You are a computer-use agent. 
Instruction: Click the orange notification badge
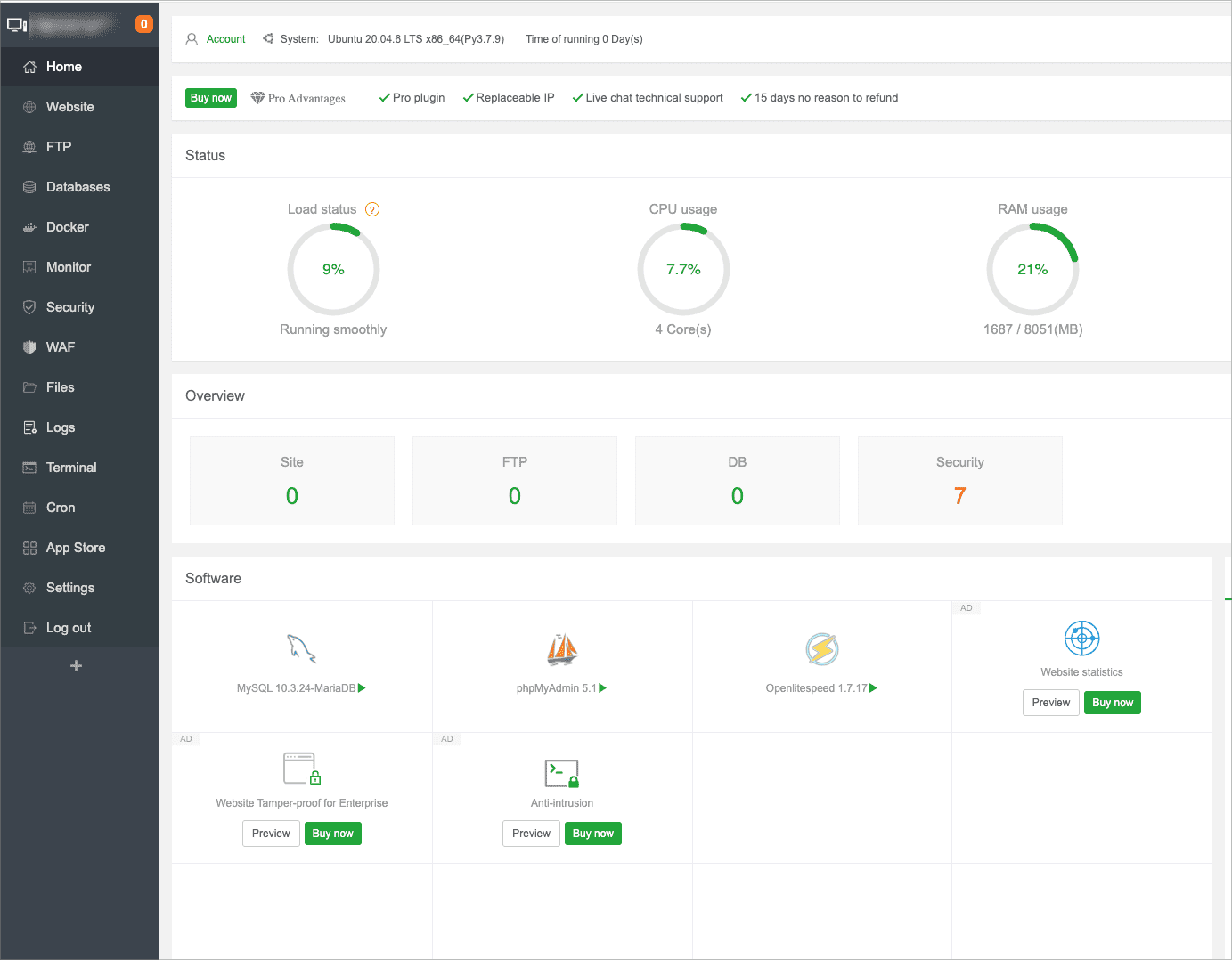(143, 24)
